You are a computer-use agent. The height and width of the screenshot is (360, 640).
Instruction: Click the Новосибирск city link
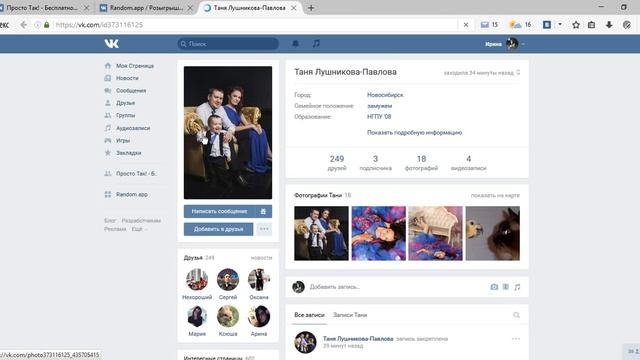coord(385,95)
